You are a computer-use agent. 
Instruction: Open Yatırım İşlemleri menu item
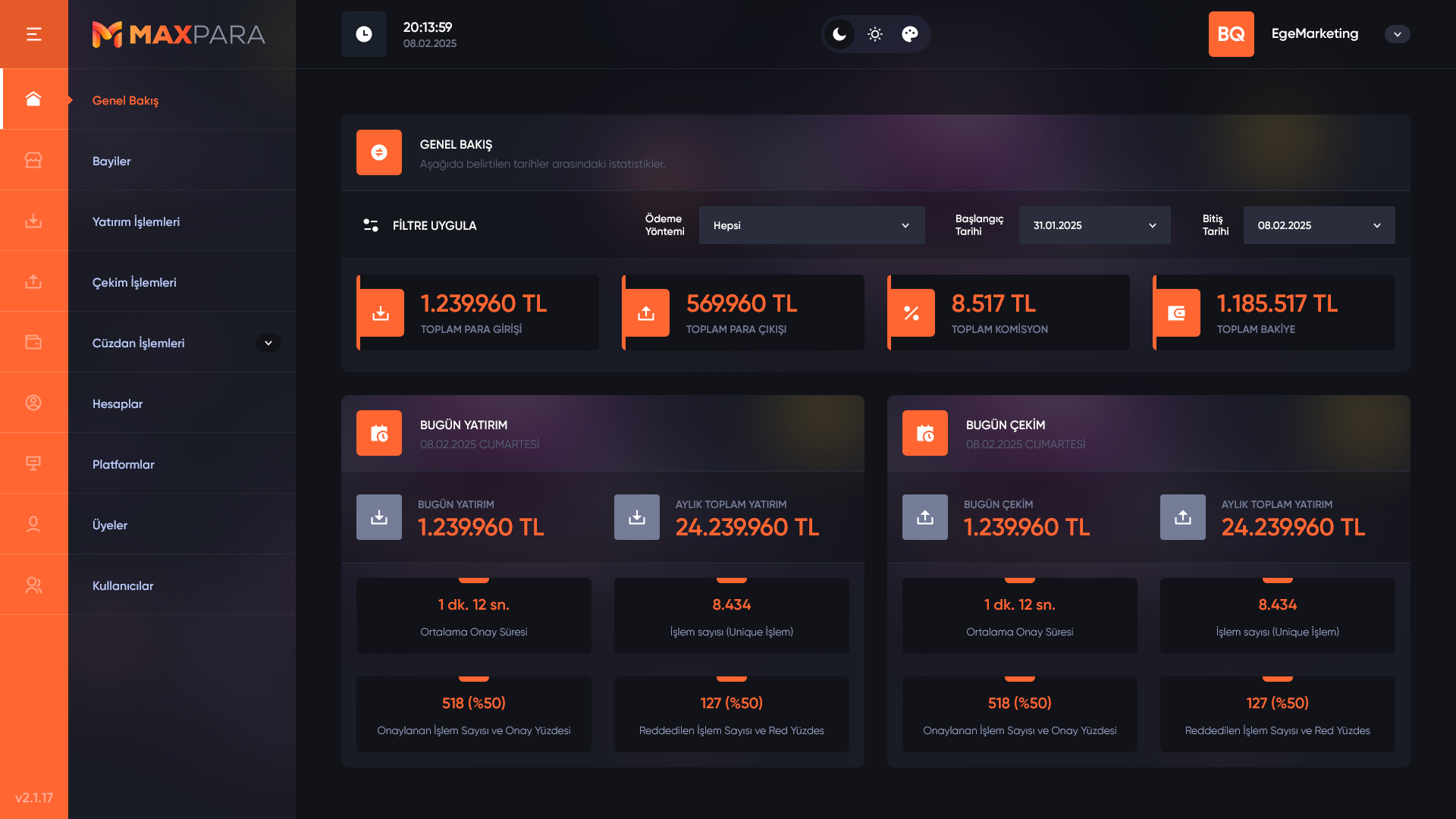pos(136,221)
